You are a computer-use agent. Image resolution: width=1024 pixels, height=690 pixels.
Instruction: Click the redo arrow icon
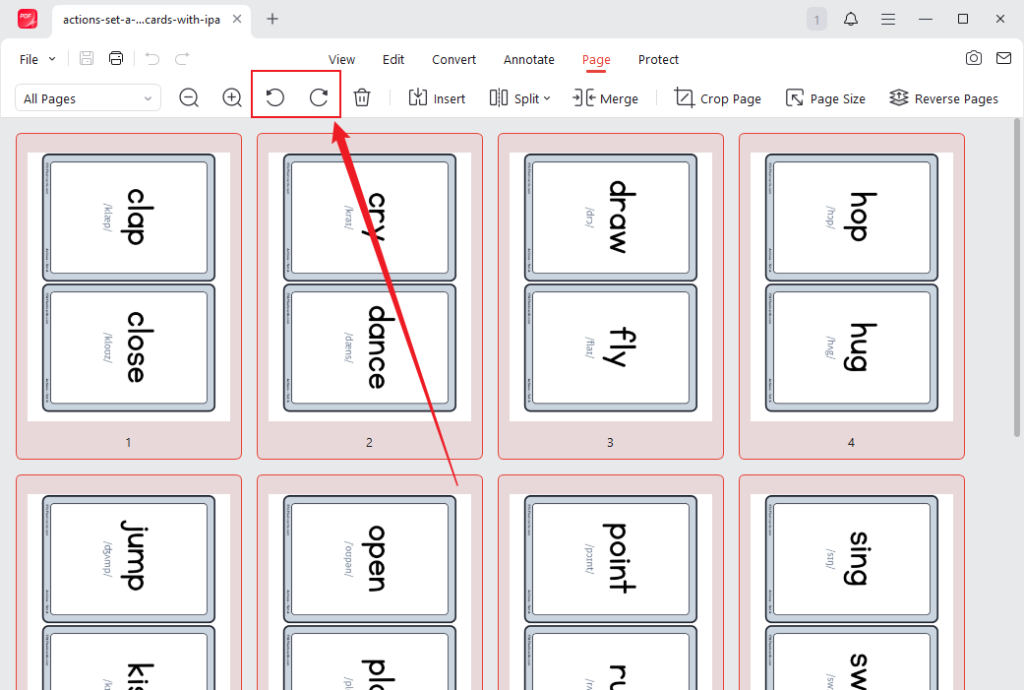click(x=182, y=59)
